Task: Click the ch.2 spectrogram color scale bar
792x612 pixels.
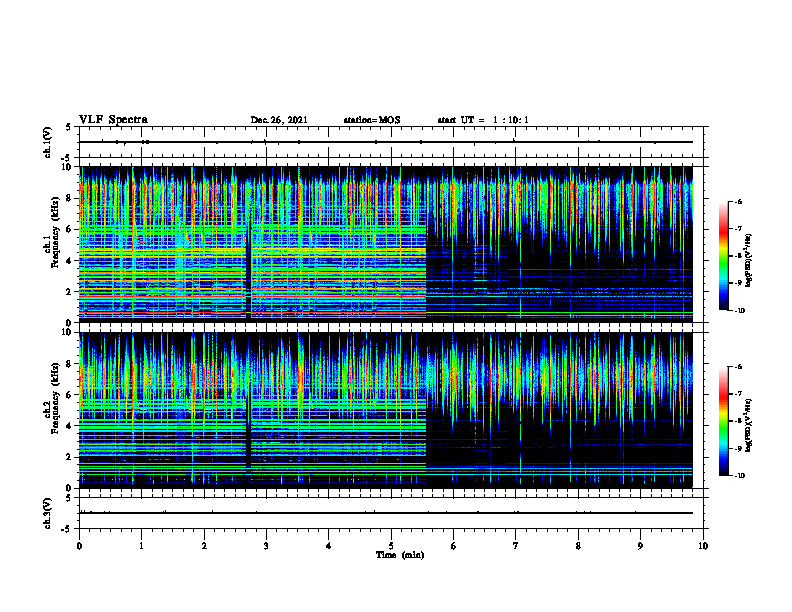Action: (x=723, y=421)
